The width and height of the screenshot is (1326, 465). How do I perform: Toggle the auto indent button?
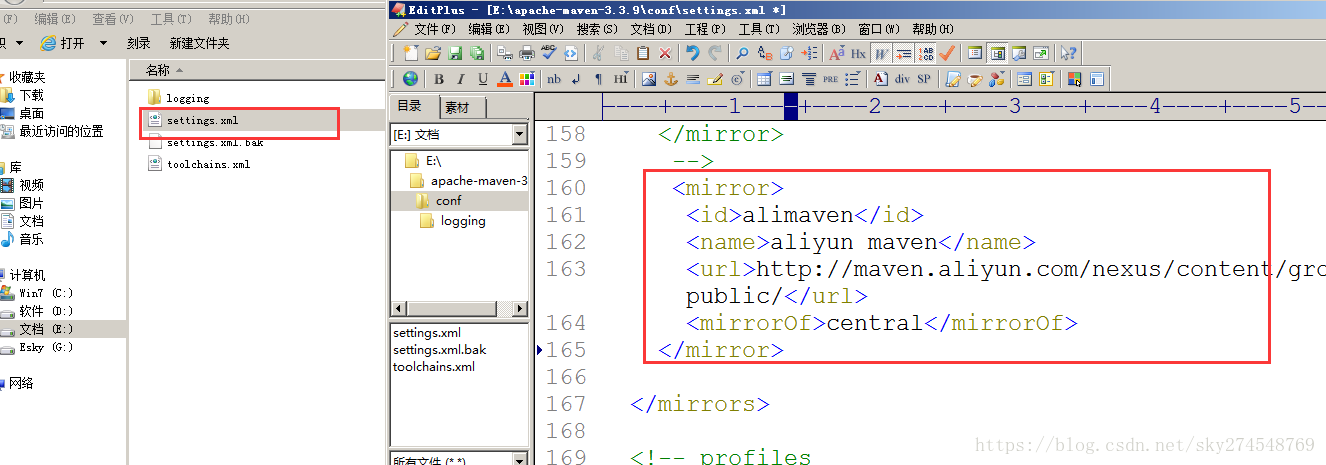pos(904,53)
